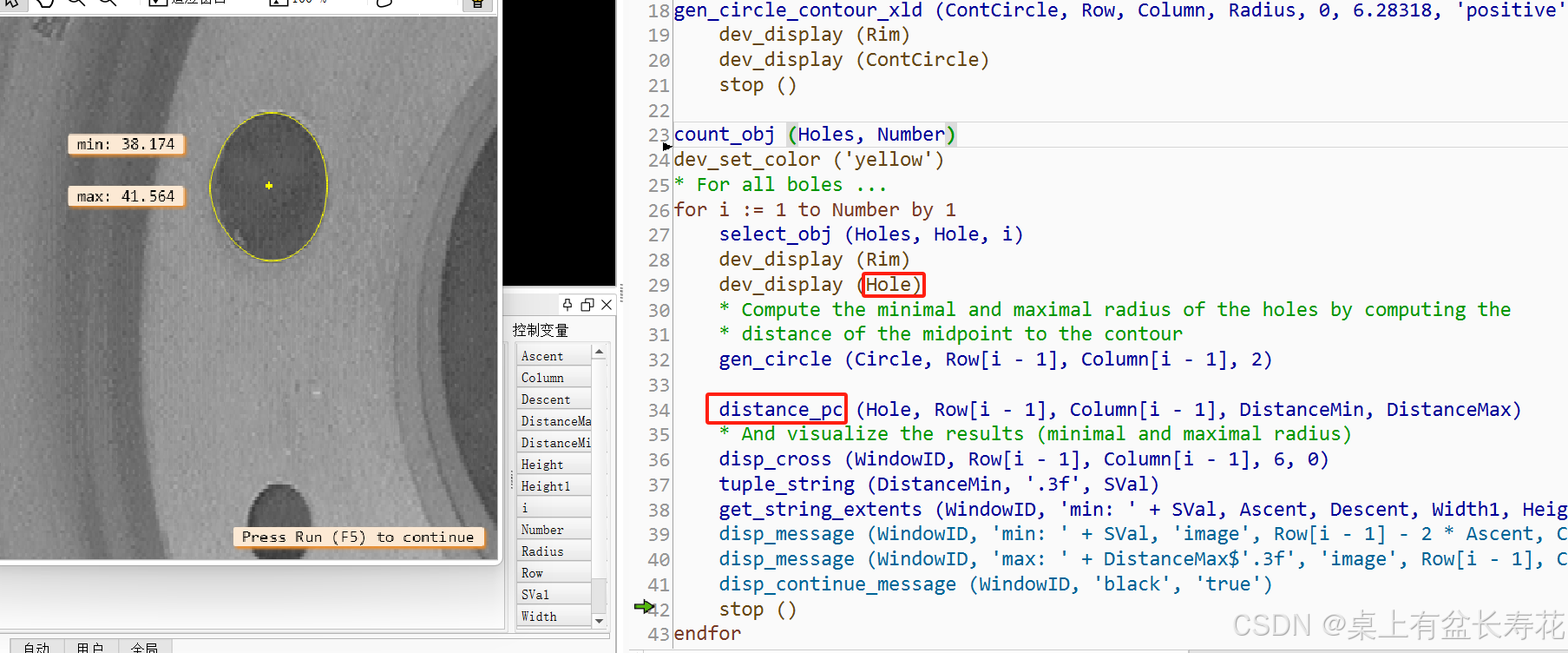Click the 控制变量 panel title
Screen dimensions: 1568x653
(540, 330)
